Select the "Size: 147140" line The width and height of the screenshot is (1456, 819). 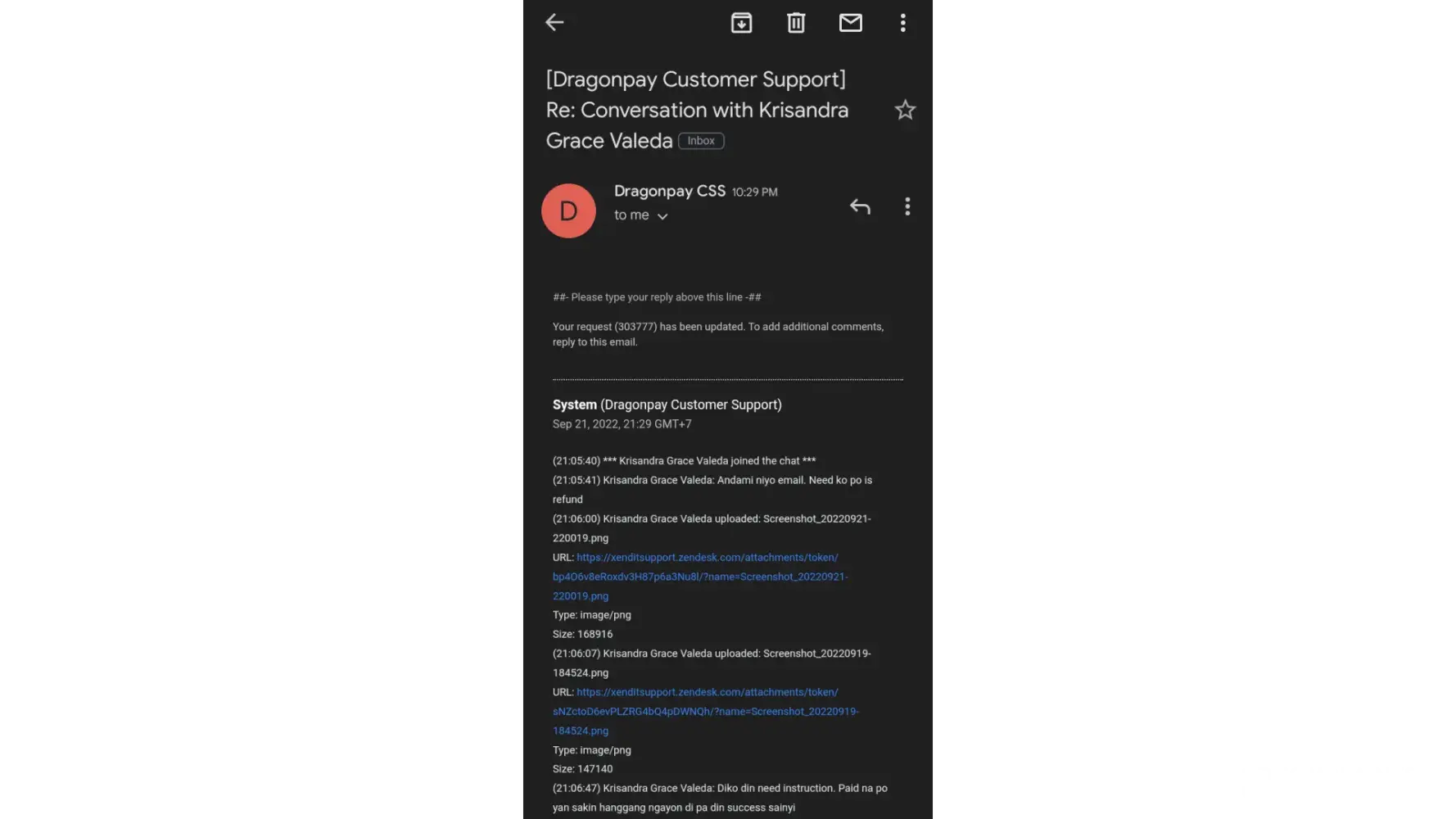click(x=582, y=769)
